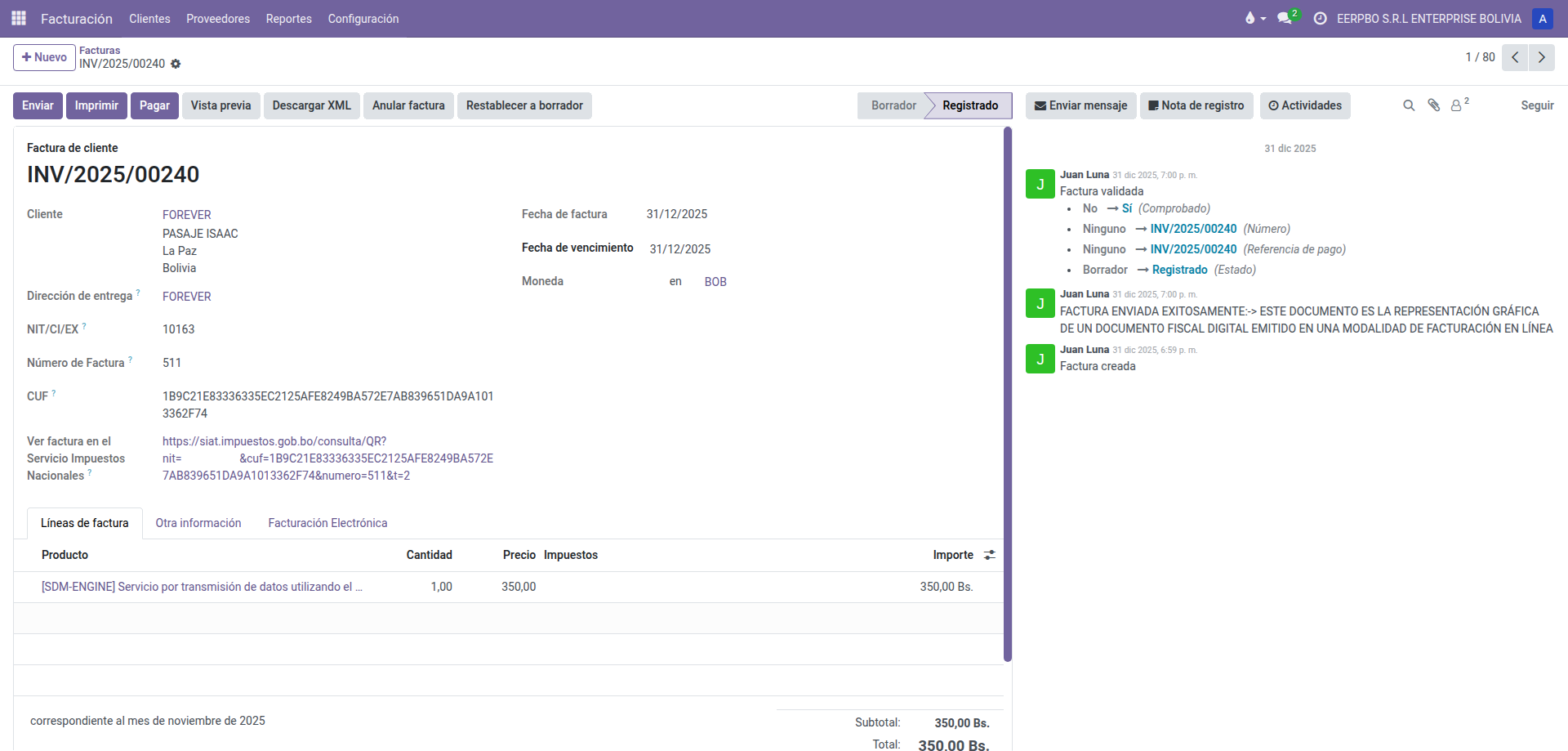Open the apps grid home menu
This screenshot has width=1568, height=751.
[19, 18]
